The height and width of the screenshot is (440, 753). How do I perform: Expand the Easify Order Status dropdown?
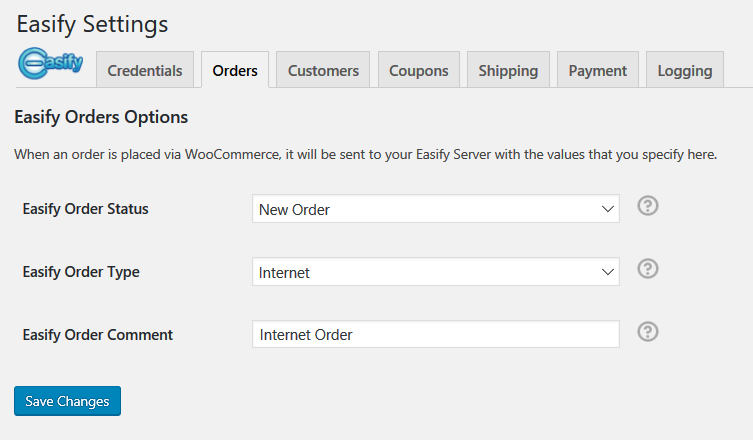click(436, 209)
